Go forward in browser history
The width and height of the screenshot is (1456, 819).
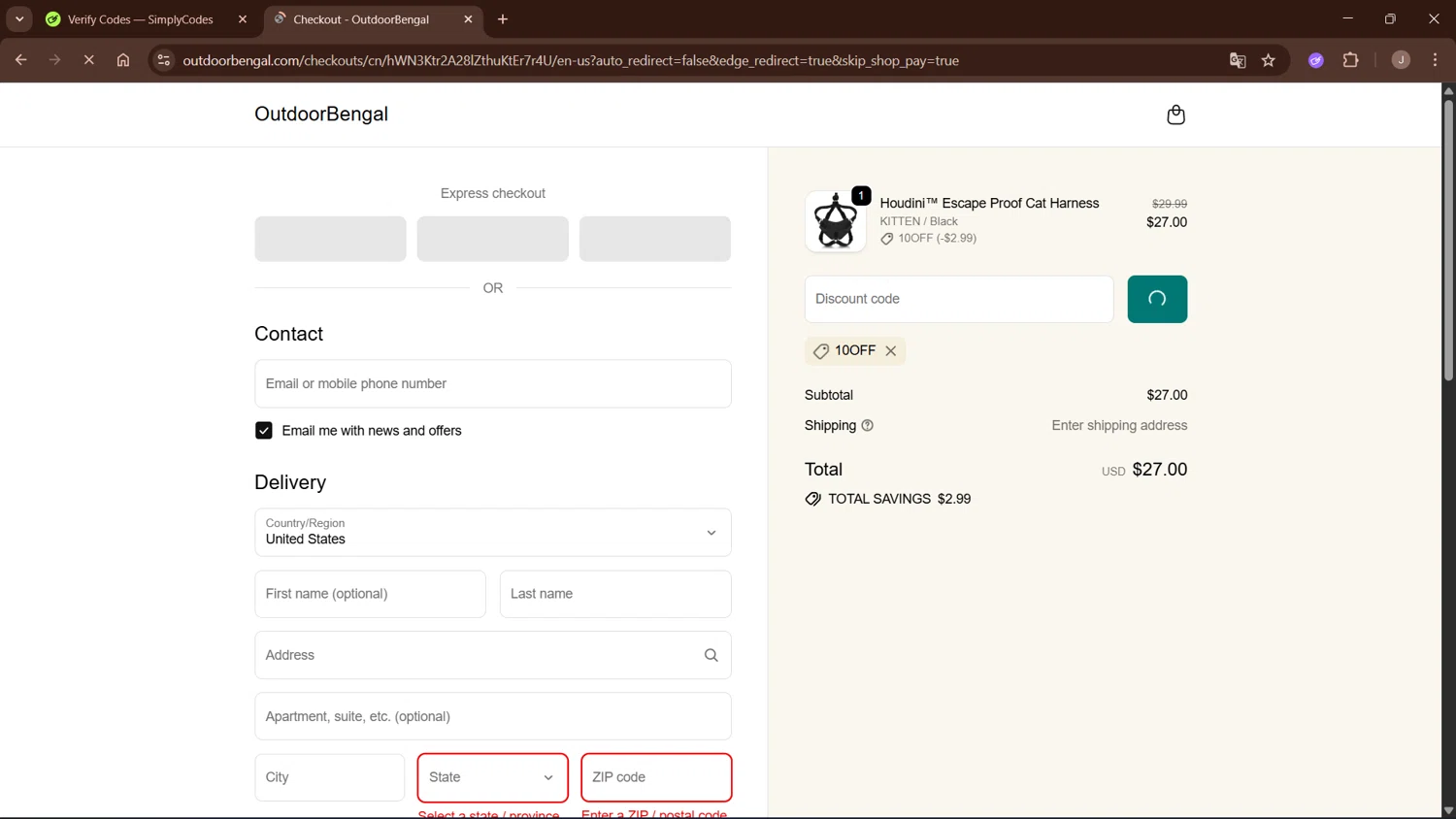pyautogui.click(x=54, y=60)
